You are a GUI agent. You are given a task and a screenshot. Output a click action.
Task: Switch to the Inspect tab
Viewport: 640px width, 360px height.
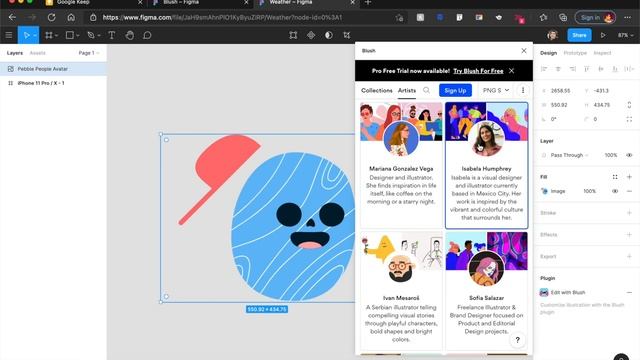(x=602, y=53)
